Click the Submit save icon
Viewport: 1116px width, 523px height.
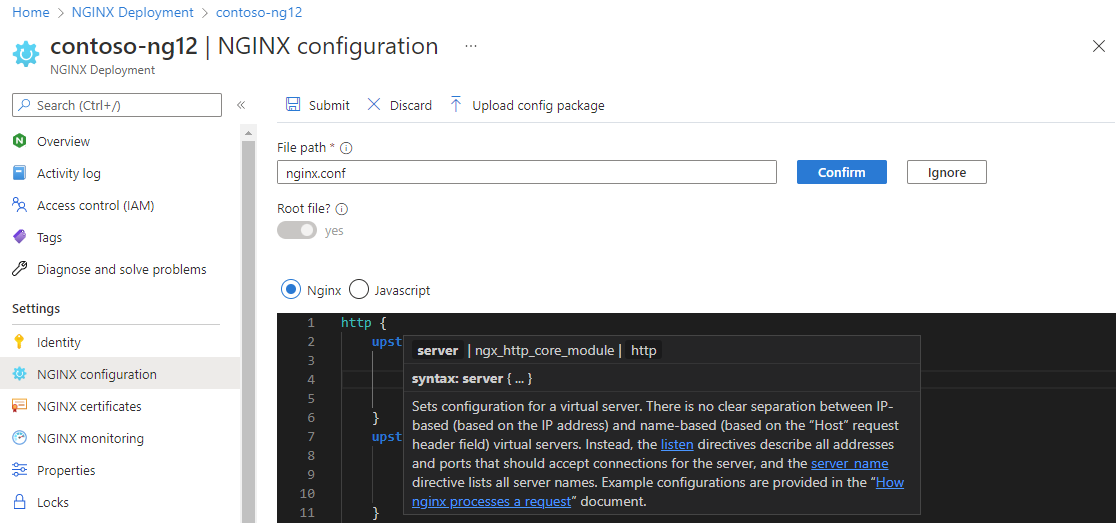(x=293, y=105)
